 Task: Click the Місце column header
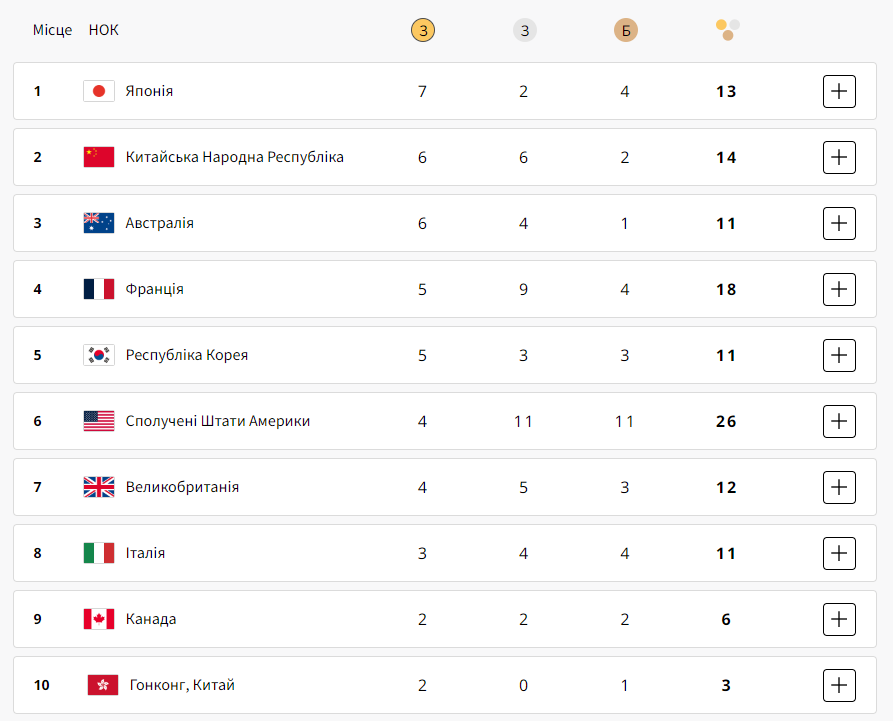pyautogui.click(x=52, y=30)
